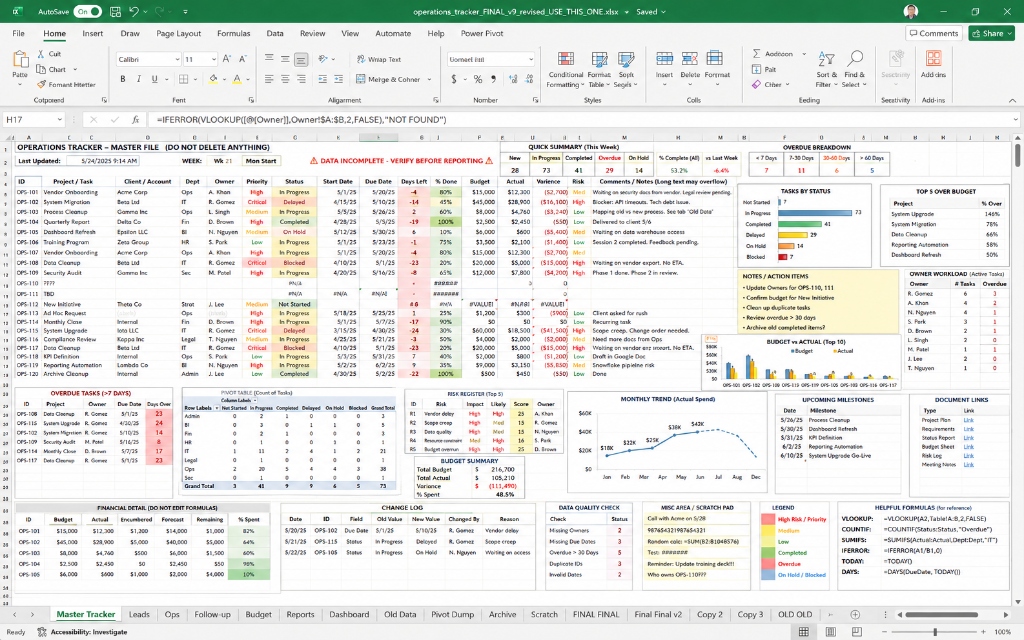Click the fx insert function icon
Image resolution: width=1024 pixels, height=640 pixels.
[135, 120]
